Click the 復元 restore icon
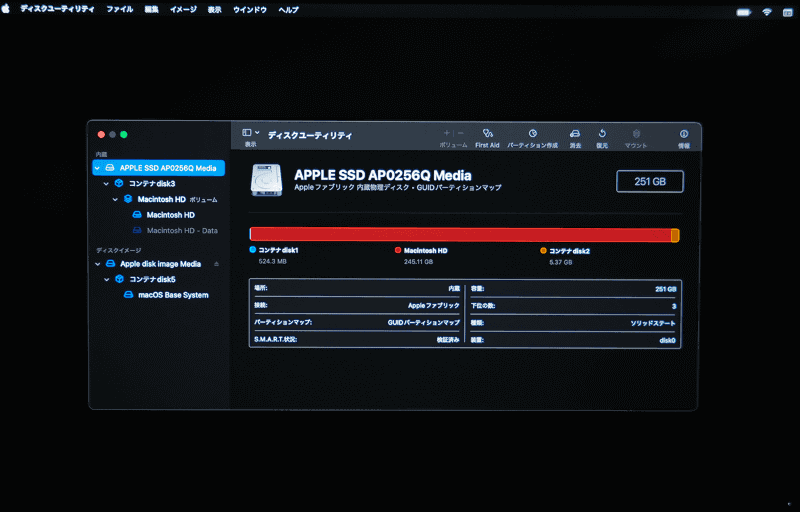800x512 pixels. [602, 134]
